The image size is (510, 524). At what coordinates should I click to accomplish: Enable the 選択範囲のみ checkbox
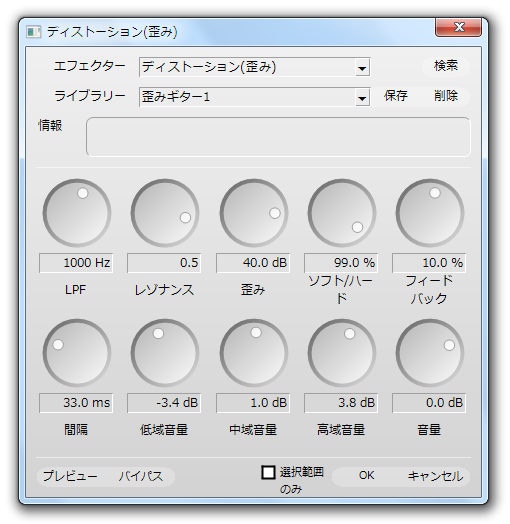click(x=268, y=473)
